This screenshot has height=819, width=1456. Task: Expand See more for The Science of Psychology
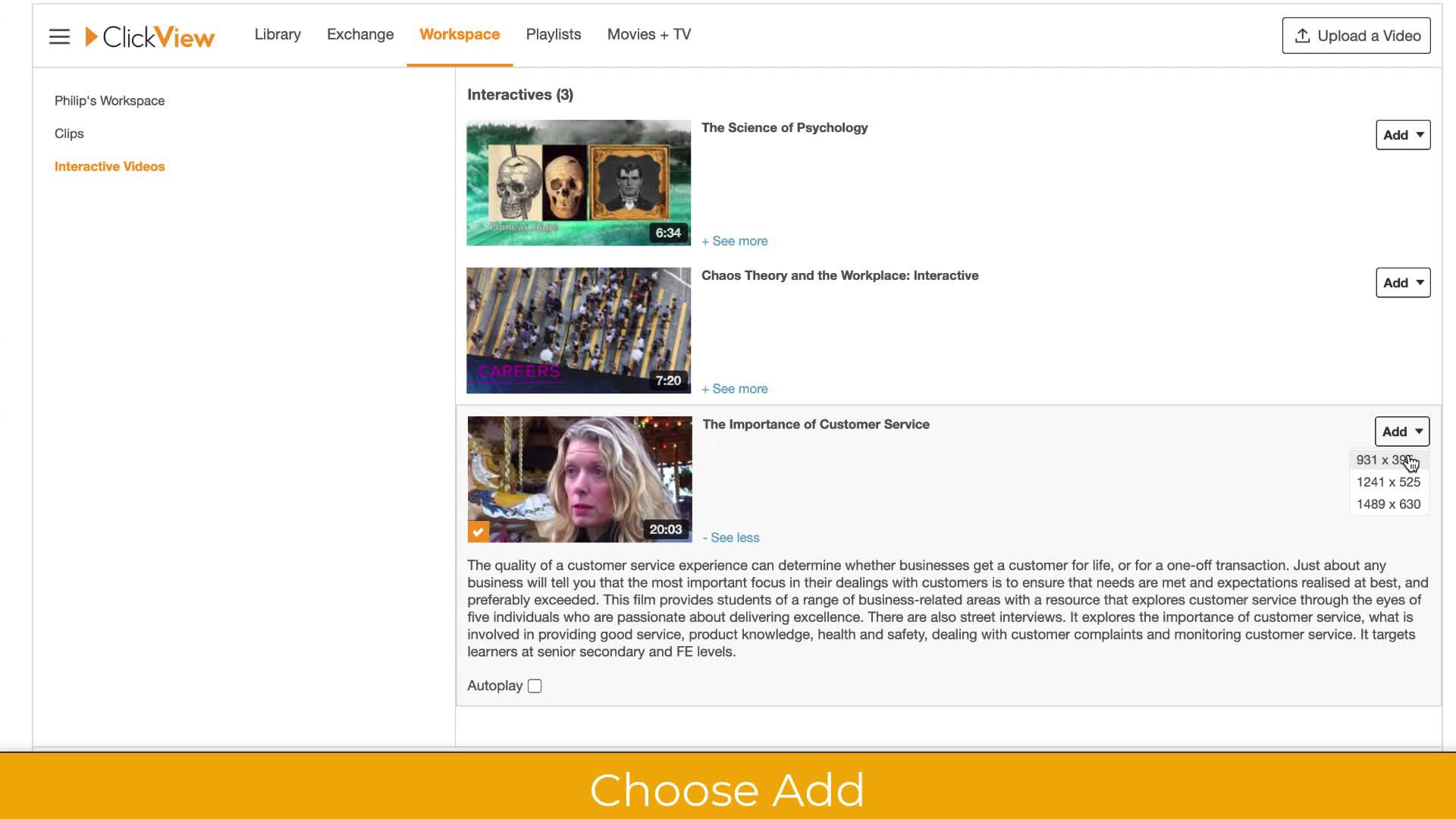tap(733, 240)
